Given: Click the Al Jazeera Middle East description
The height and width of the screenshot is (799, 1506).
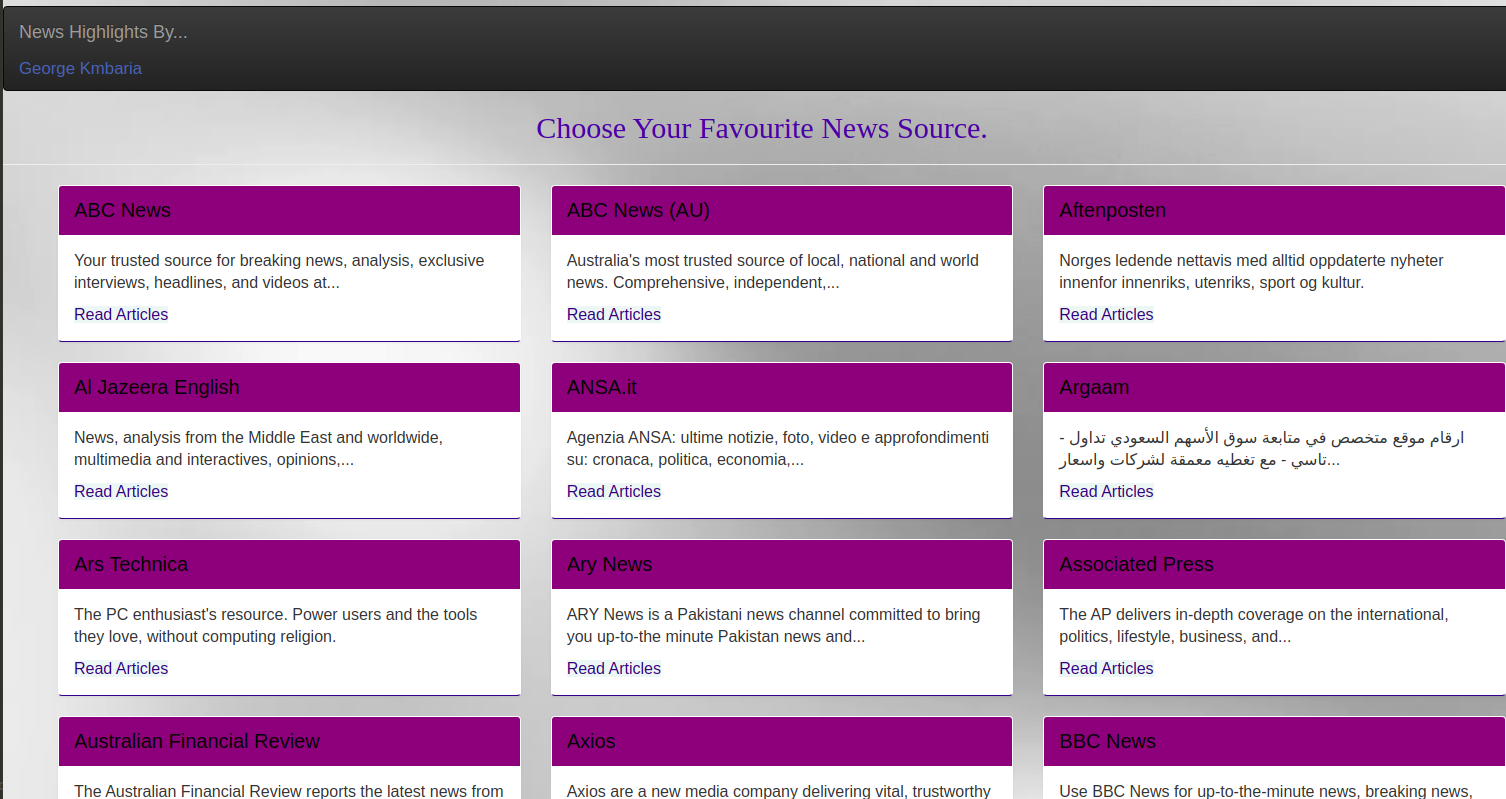Looking at the screenshot, I should 259,448.
